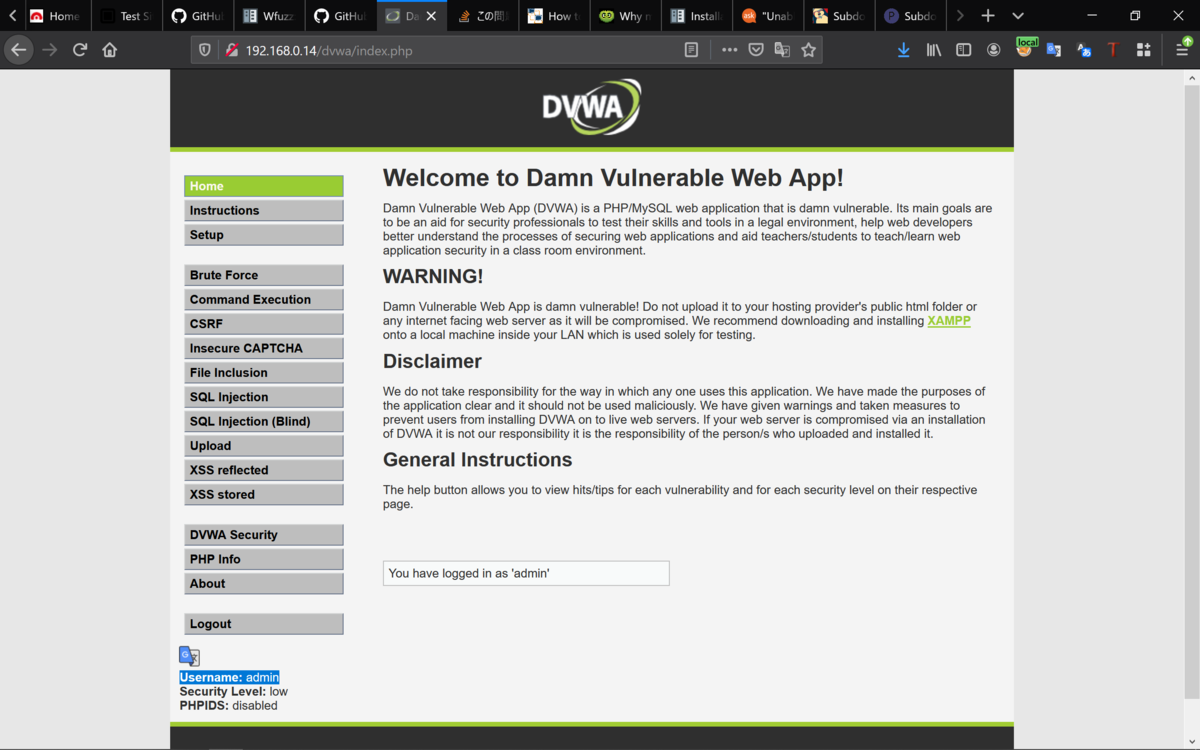Click highlighted 'Username: admin' text
1200x750 pixels.
click(x=229, y=677)
